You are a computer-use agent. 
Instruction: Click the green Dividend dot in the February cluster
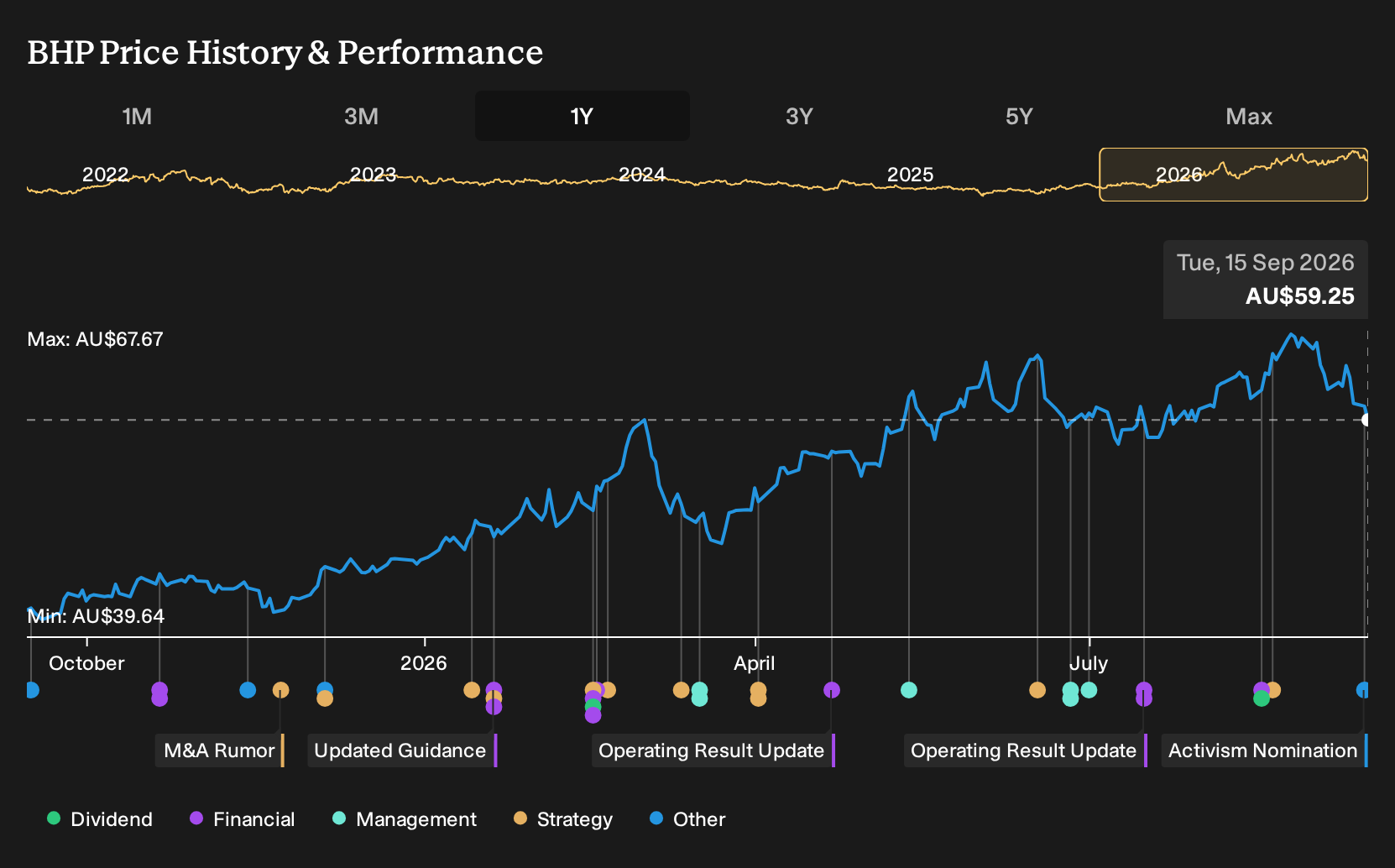tap(593, 707)
